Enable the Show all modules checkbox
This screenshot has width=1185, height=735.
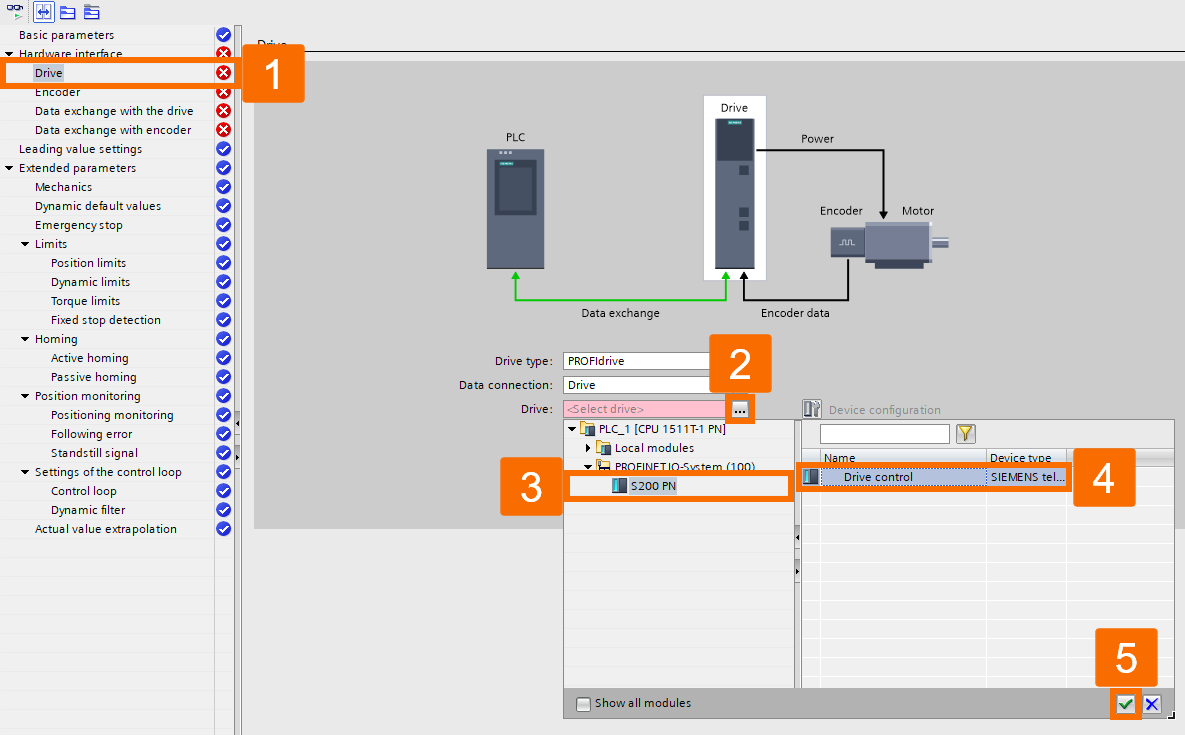point(583,703)
